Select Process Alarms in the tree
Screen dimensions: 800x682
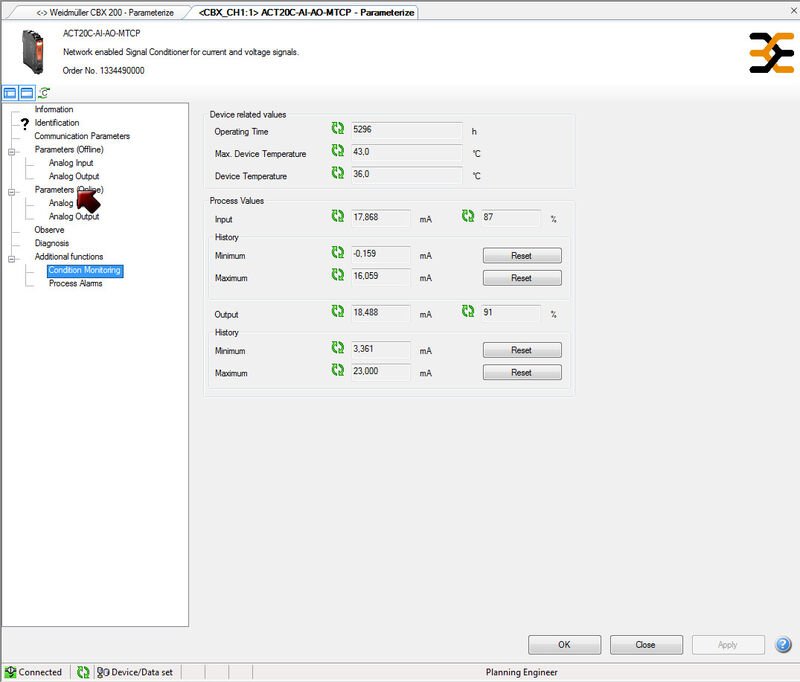point(76,283)
